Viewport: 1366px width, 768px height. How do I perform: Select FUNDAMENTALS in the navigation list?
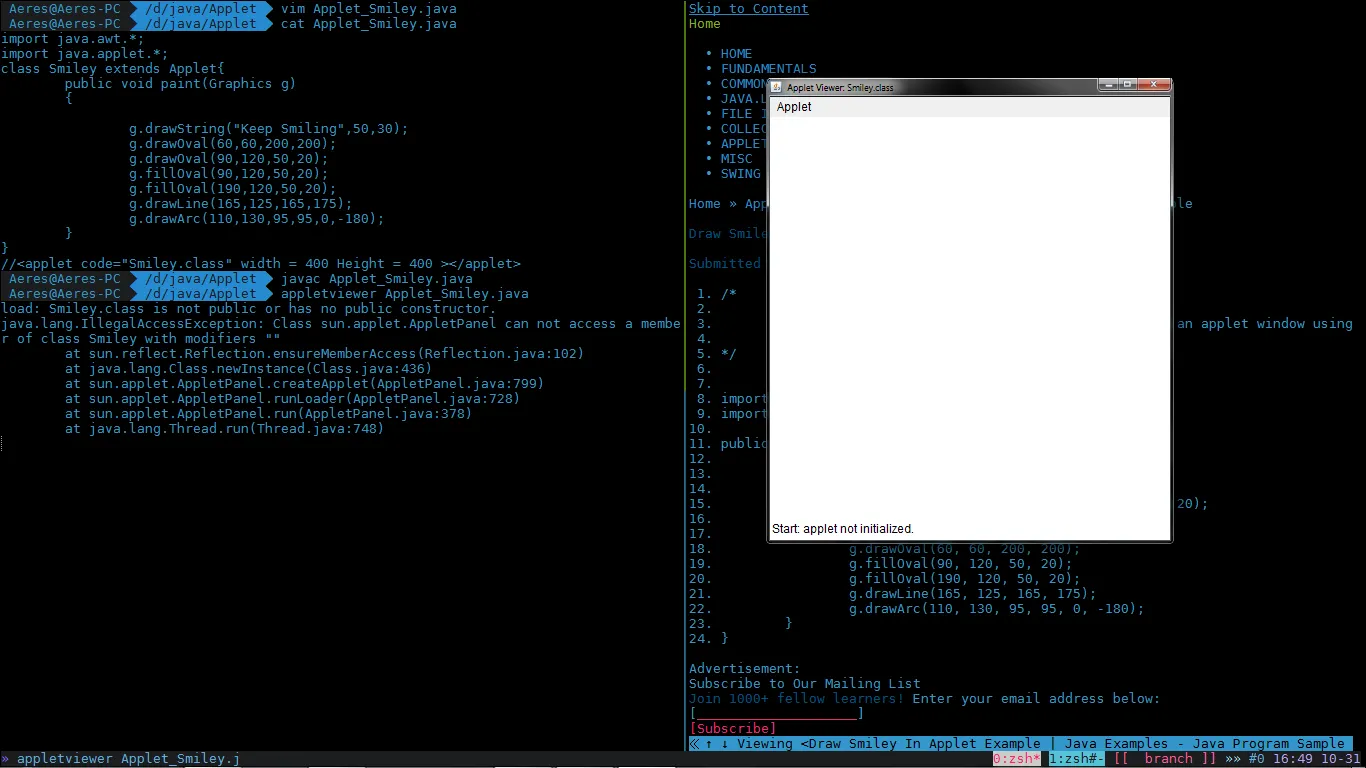pos(769,69)
